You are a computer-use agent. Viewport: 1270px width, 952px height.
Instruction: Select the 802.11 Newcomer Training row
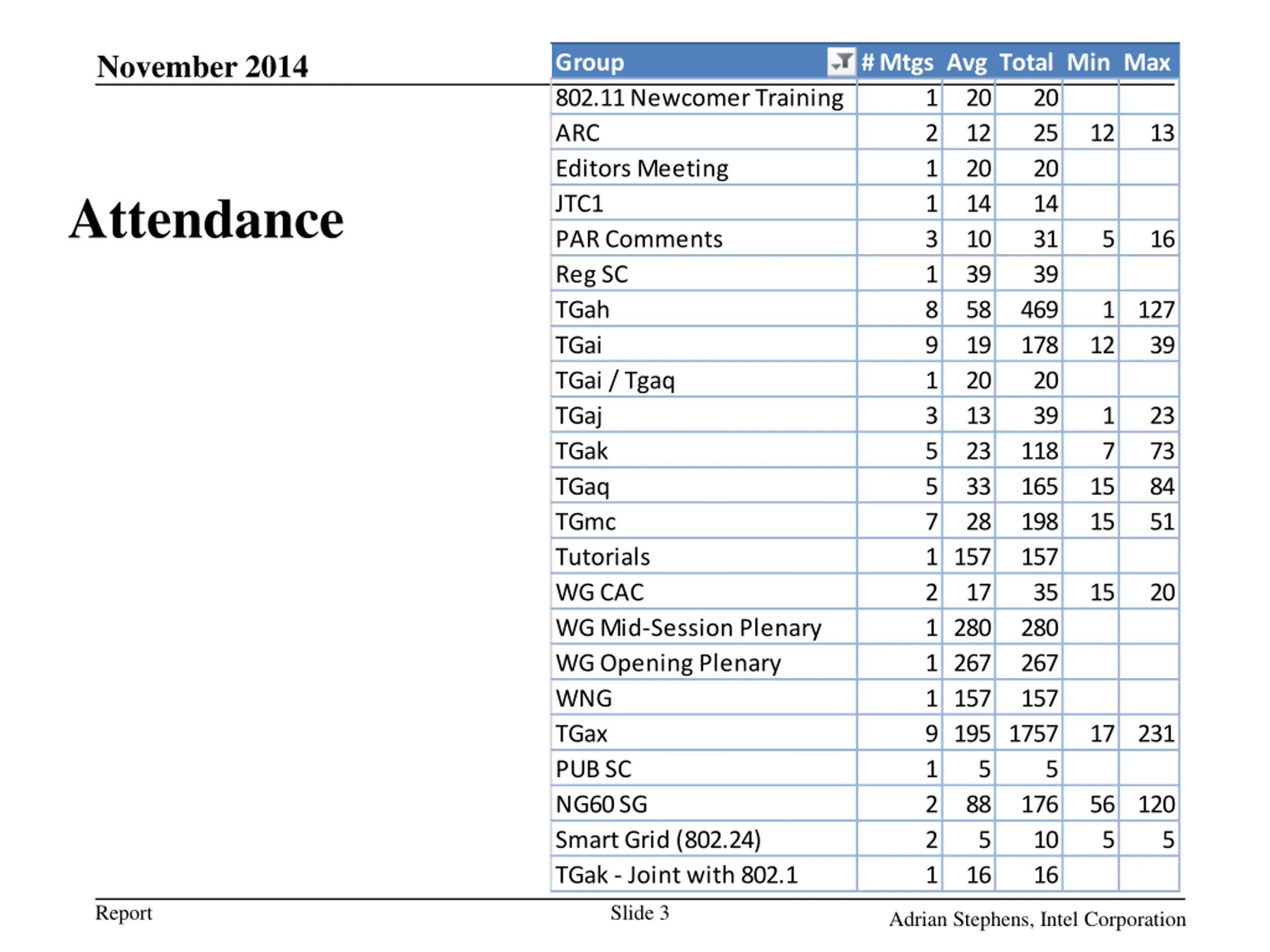pos(865,98)
